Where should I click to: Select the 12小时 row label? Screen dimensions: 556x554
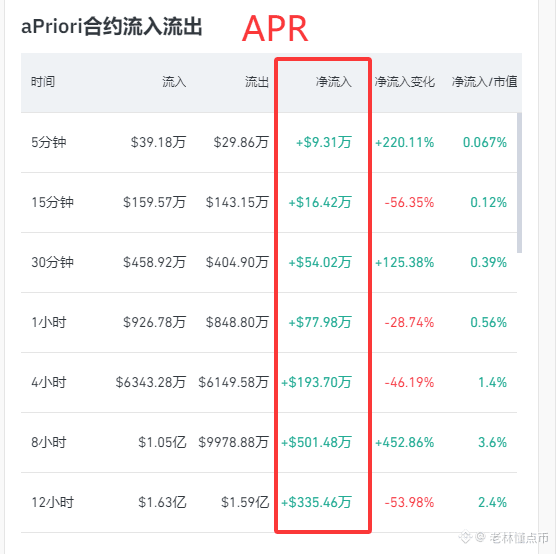point(52,502)
